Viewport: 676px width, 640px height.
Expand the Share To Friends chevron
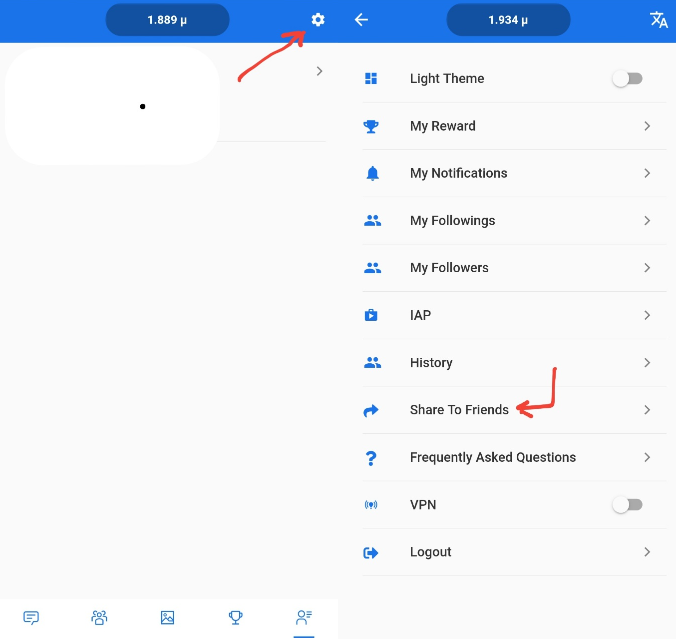647,410
